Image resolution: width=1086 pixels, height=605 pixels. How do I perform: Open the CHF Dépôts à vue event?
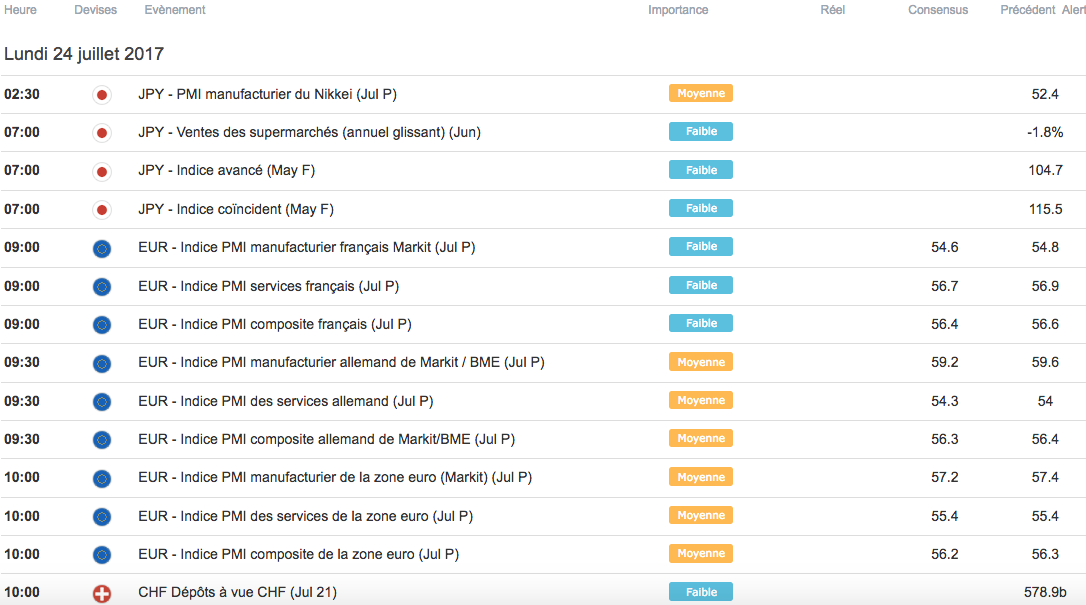pyautogui.click(x=238, y=593)
